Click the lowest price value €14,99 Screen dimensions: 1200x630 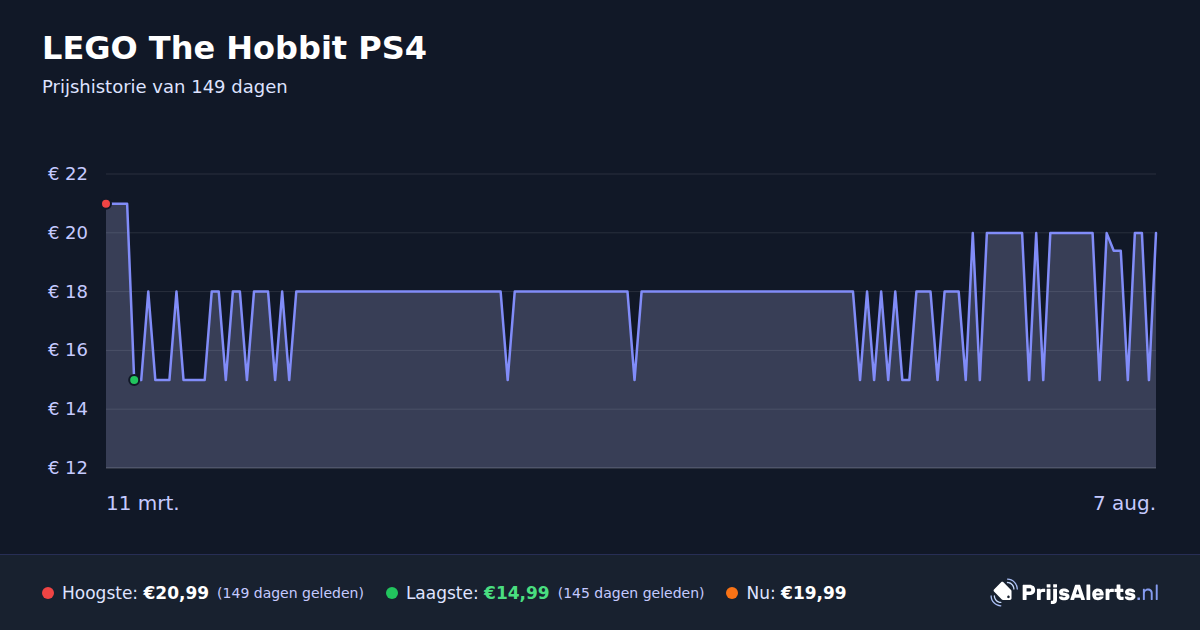click(517, 593)
